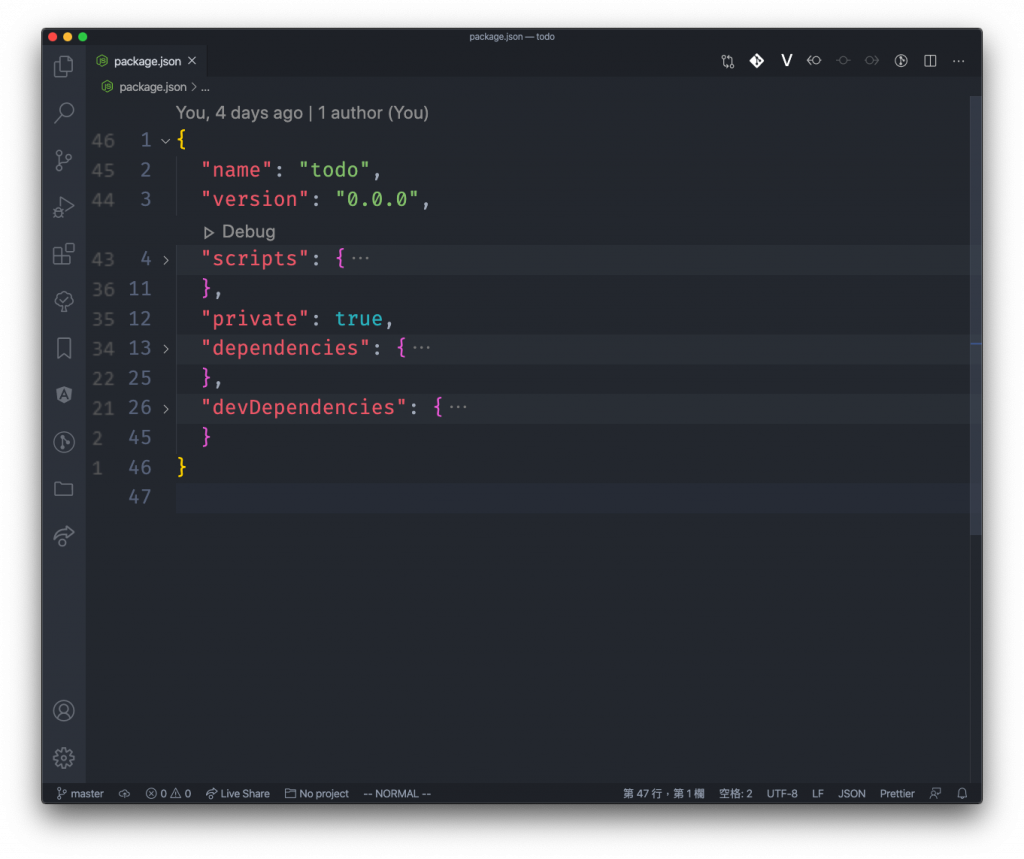Open notifications bell in status bar
The height and width of the screenshot is (859, 1024).
pyautogui.click(x=962, y=794)
